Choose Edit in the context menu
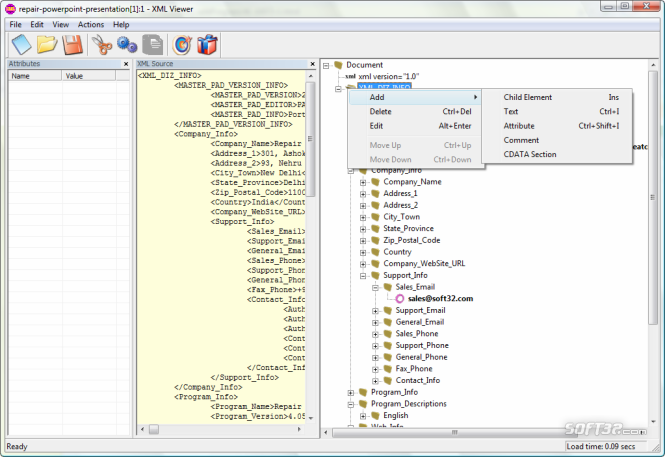The height and width of the screenshot is (457, 665). pyautogui.click(x=415, y=126)
